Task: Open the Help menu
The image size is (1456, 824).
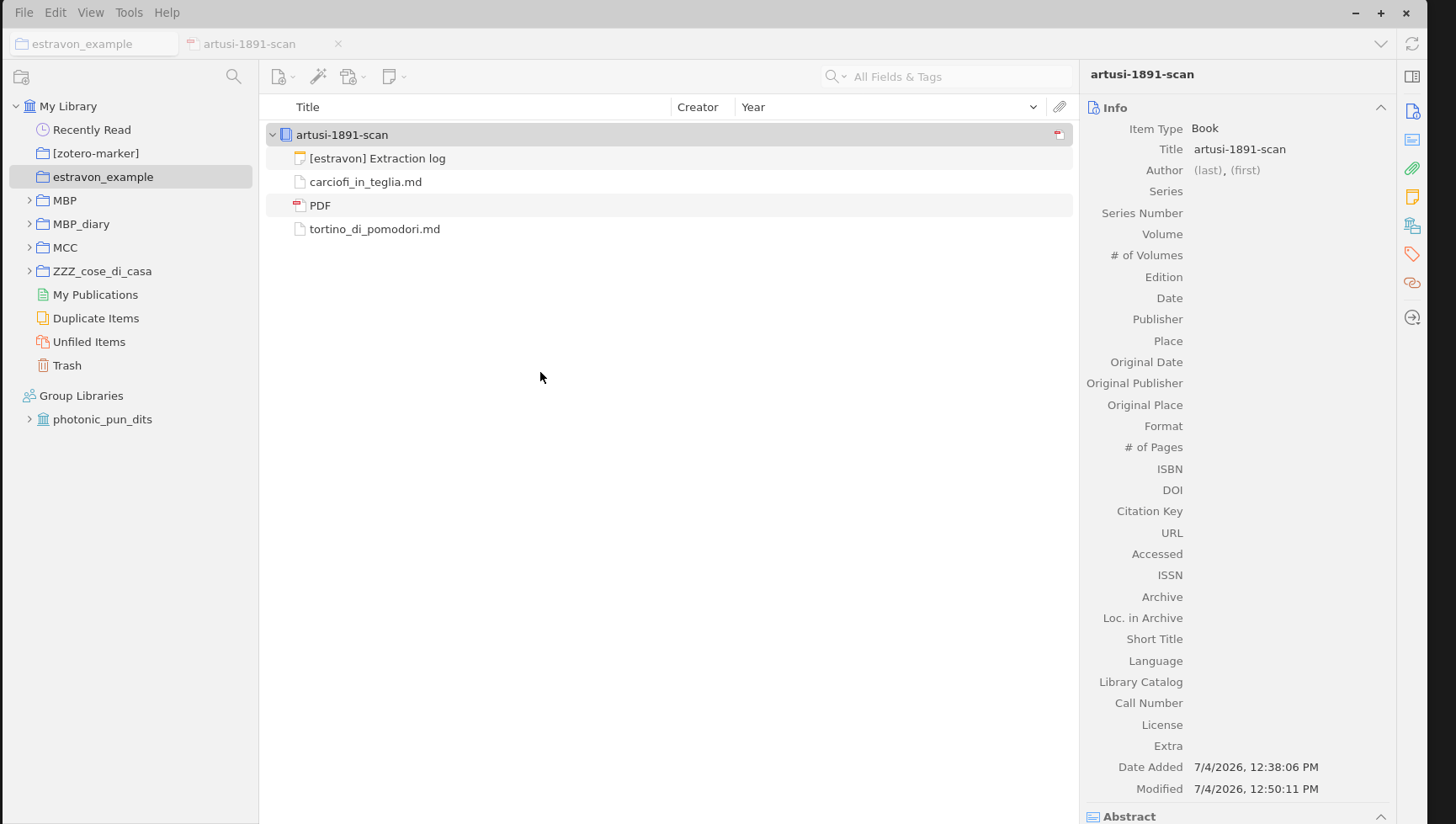Action: tap(167, 13)
